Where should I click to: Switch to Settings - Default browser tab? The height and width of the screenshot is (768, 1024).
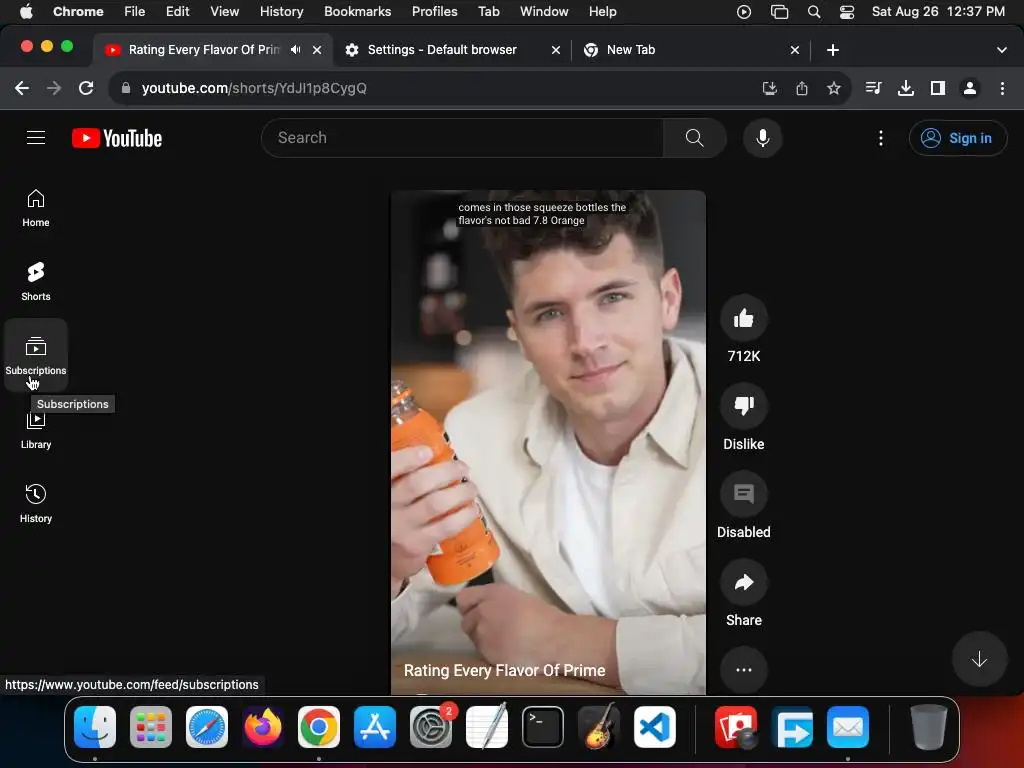click(x=441, y=50)
